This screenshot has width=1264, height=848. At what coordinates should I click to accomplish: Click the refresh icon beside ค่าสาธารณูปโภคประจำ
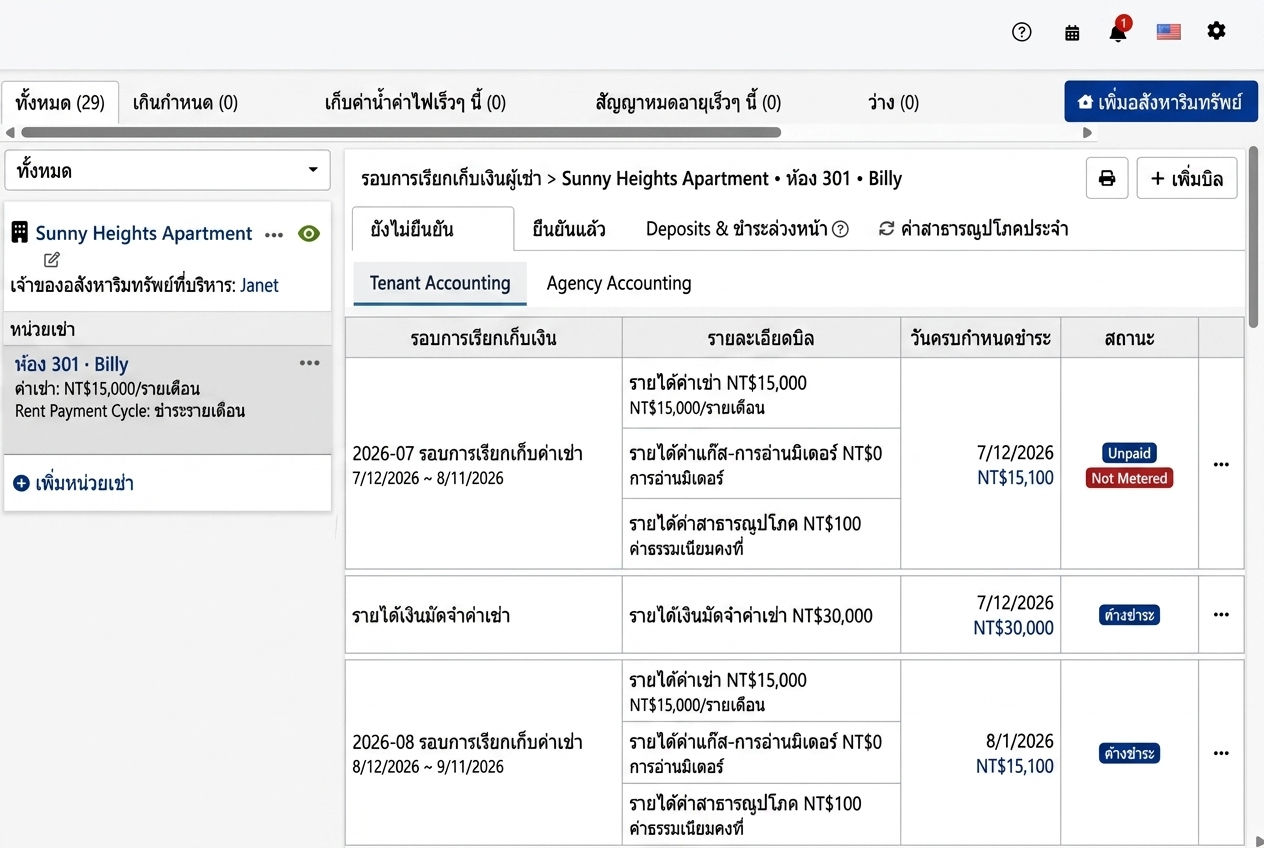886,229
